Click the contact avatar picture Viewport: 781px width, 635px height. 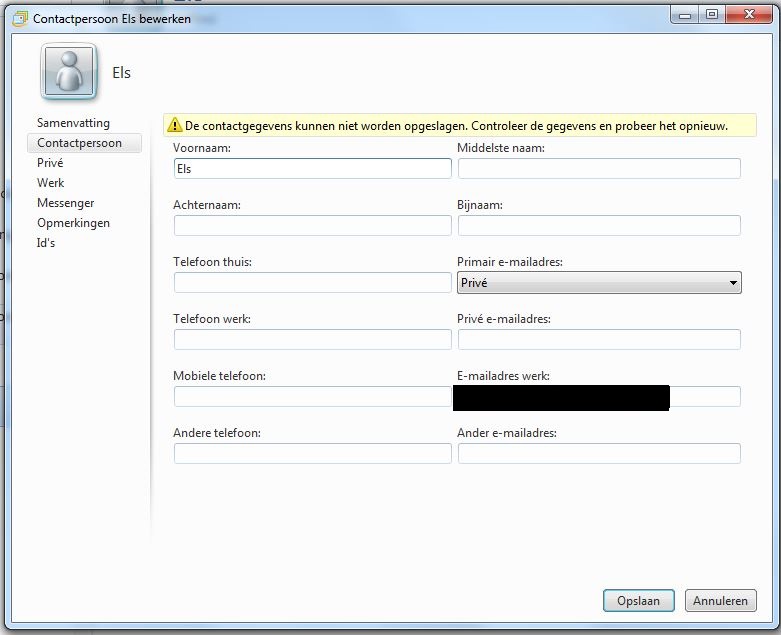[69, 73]
